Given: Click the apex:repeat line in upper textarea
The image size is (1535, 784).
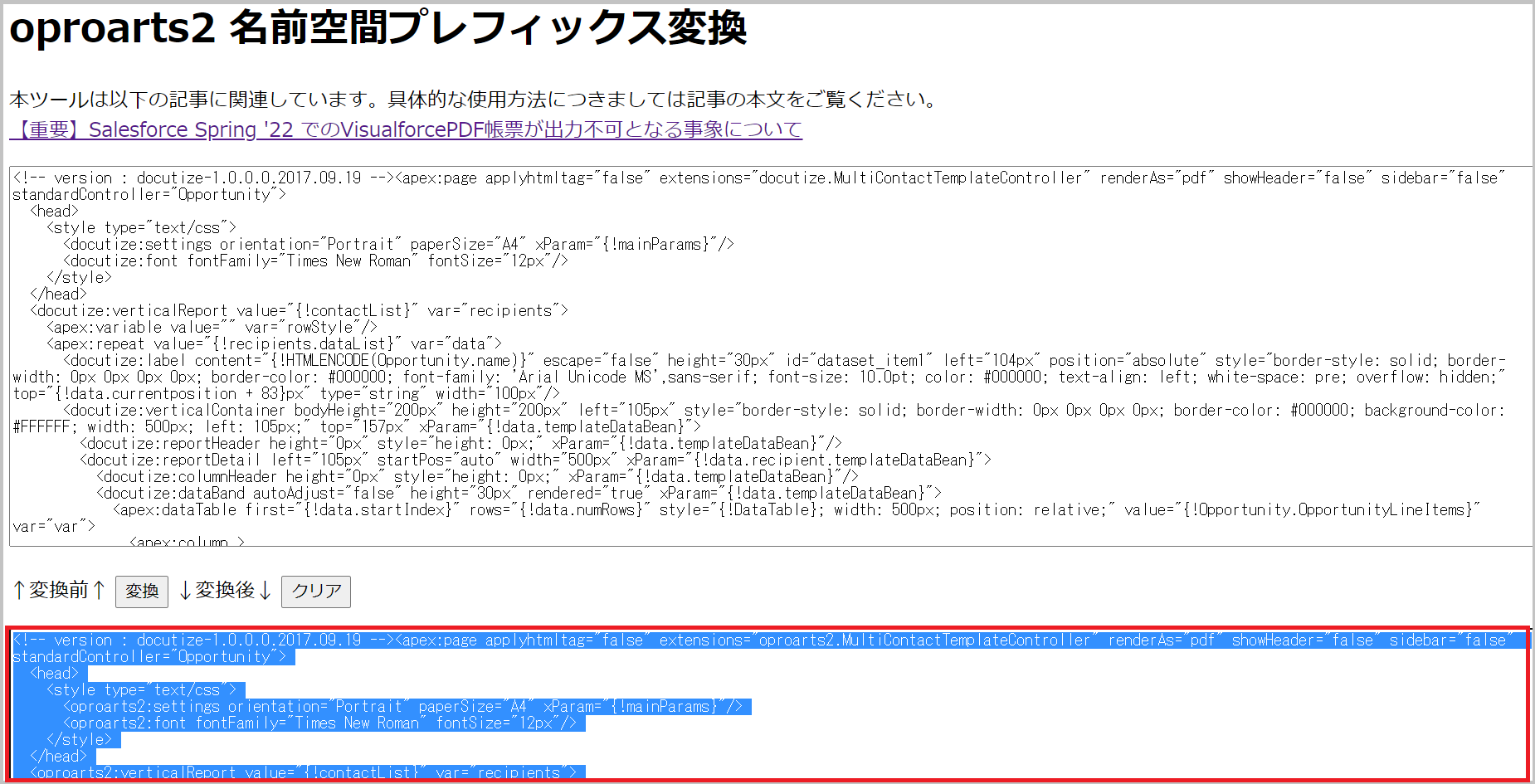Looking at the screenshot, I should click(x=274, y=343).
